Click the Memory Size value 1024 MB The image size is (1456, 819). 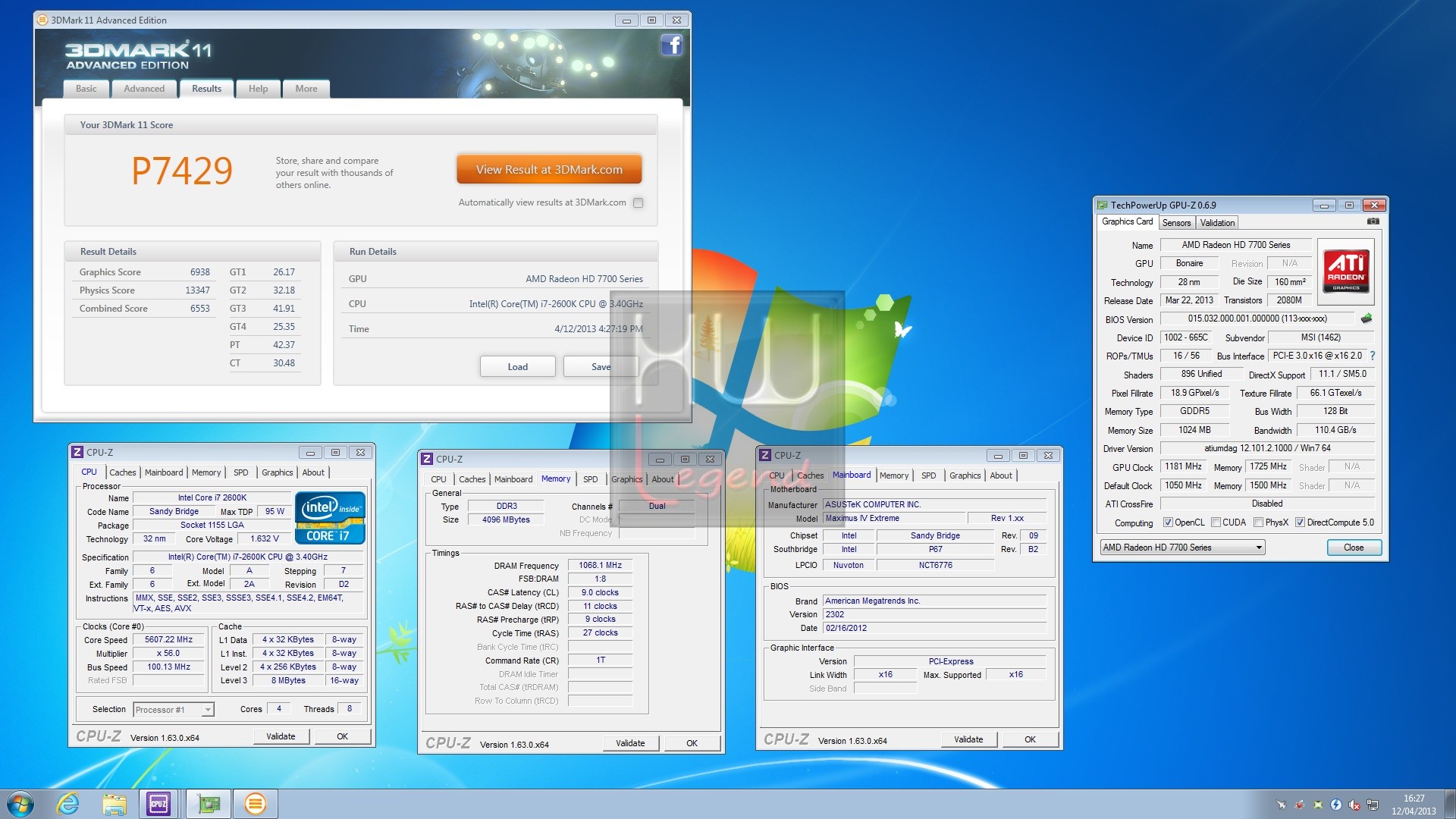point(1194,430)
